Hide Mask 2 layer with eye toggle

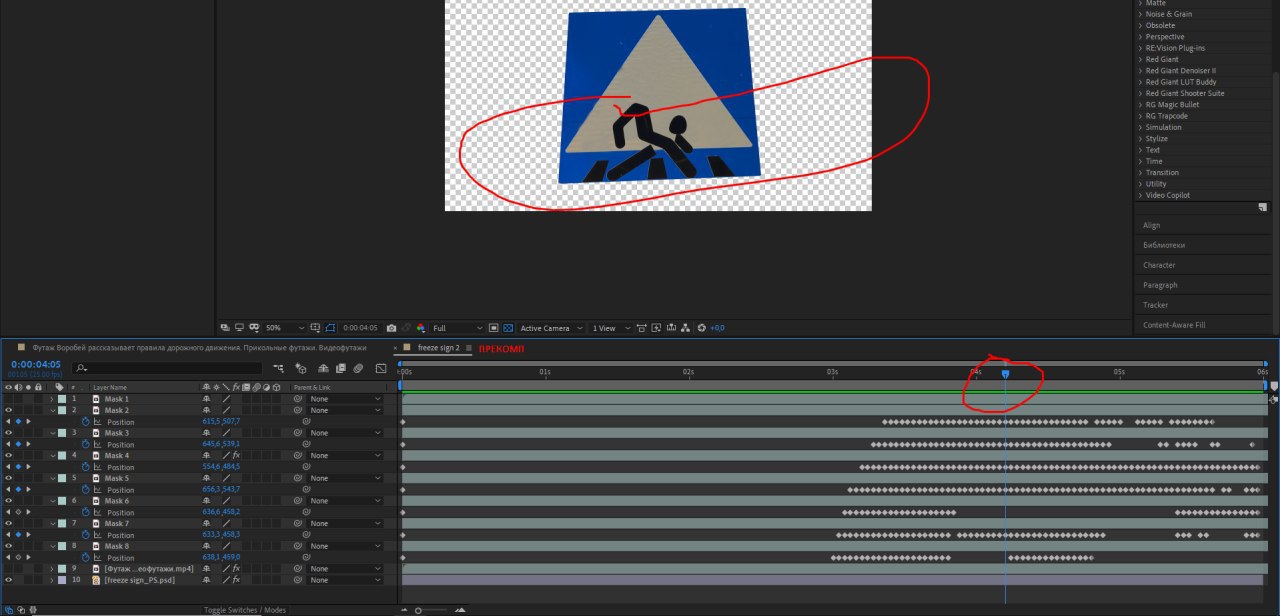click(x=9, y=410)
